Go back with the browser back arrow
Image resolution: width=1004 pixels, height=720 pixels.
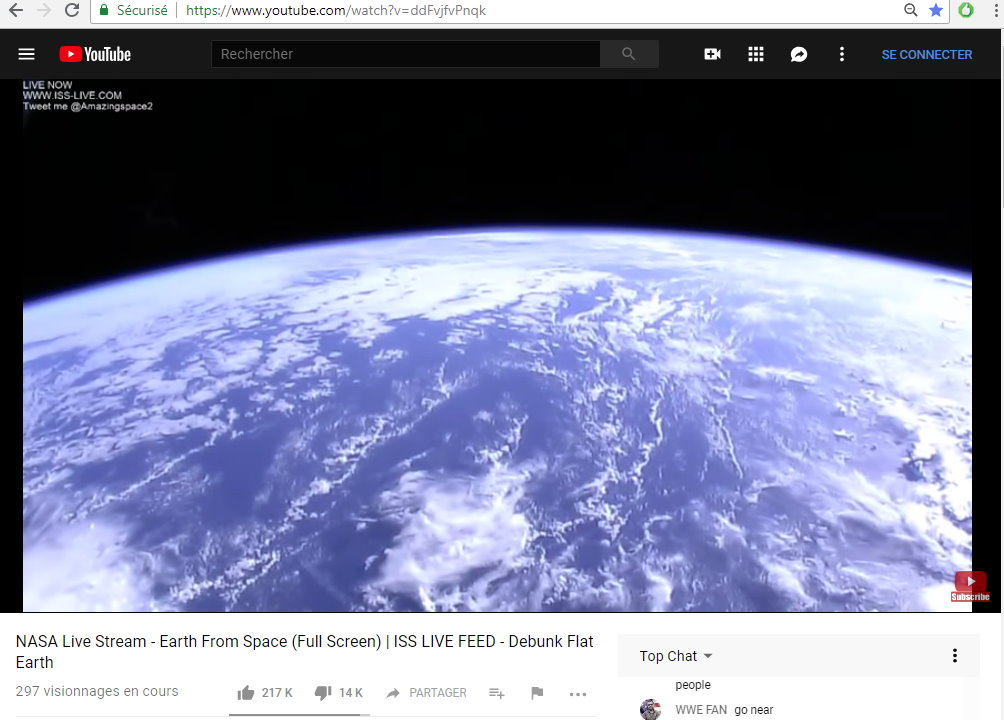15,10
